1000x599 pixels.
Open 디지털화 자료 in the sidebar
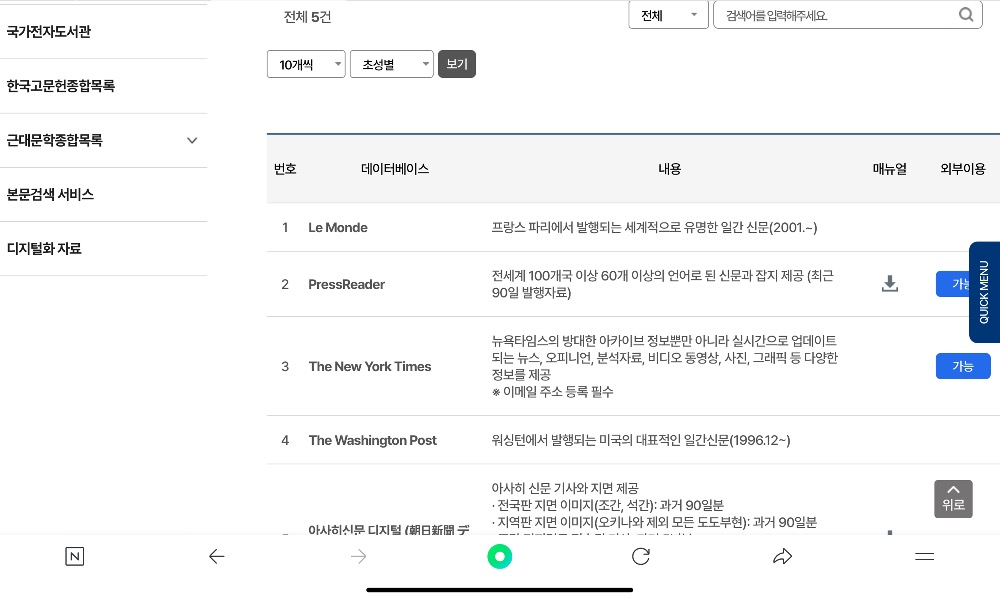[x=44, y=249]
